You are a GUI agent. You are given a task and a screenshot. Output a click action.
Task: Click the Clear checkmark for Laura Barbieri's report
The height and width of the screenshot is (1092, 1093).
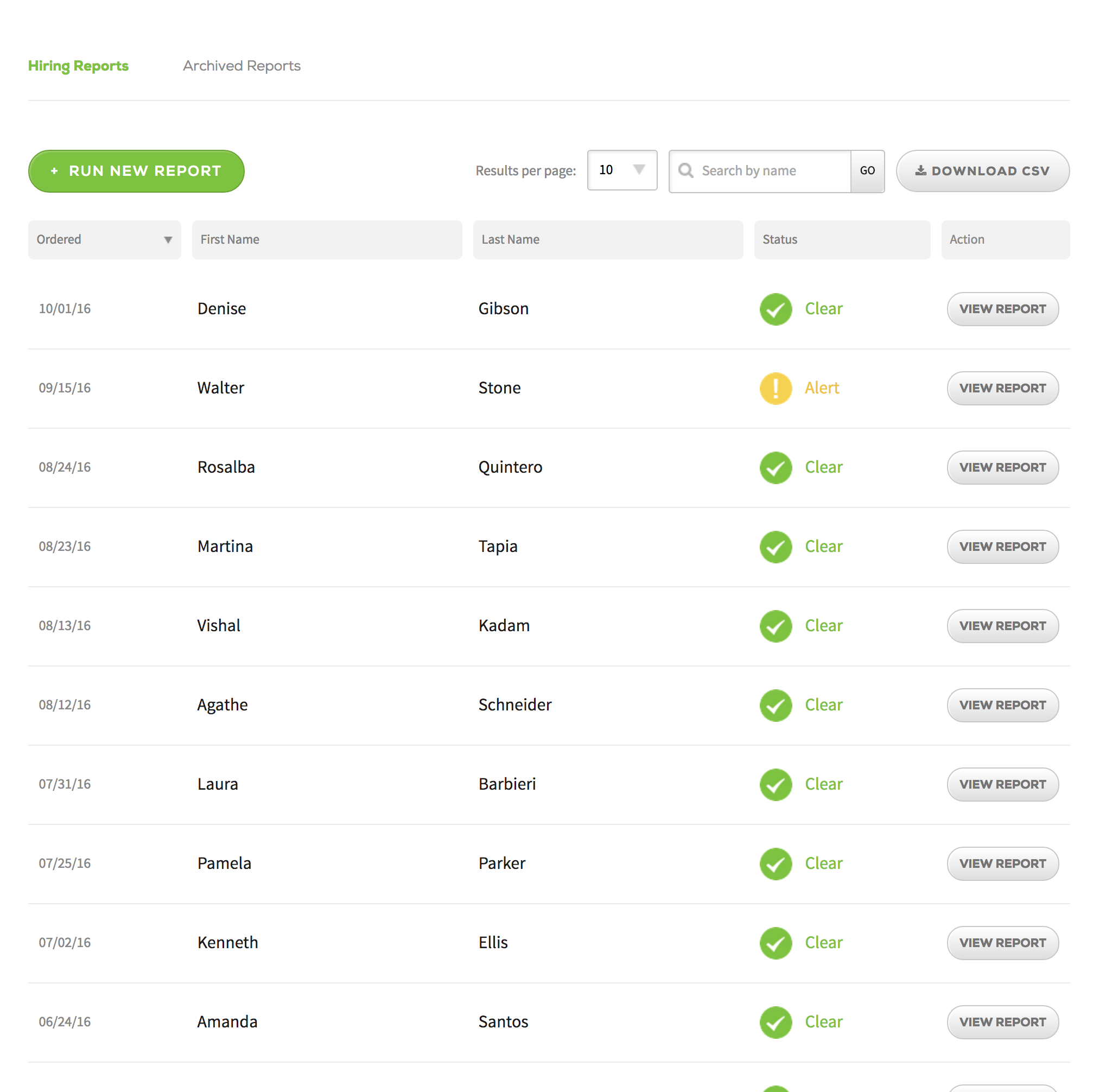click(x=776, y=785)
